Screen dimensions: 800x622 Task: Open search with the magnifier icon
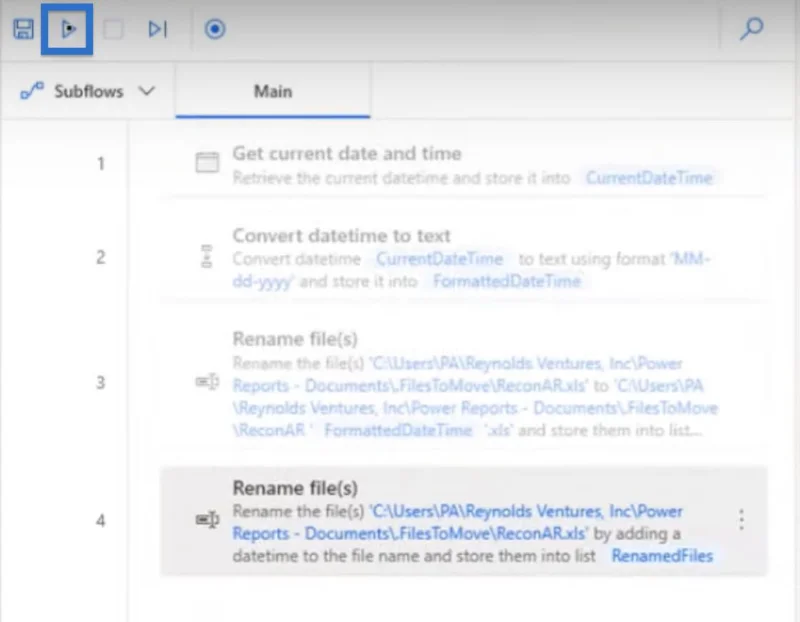tap(752, 29)
